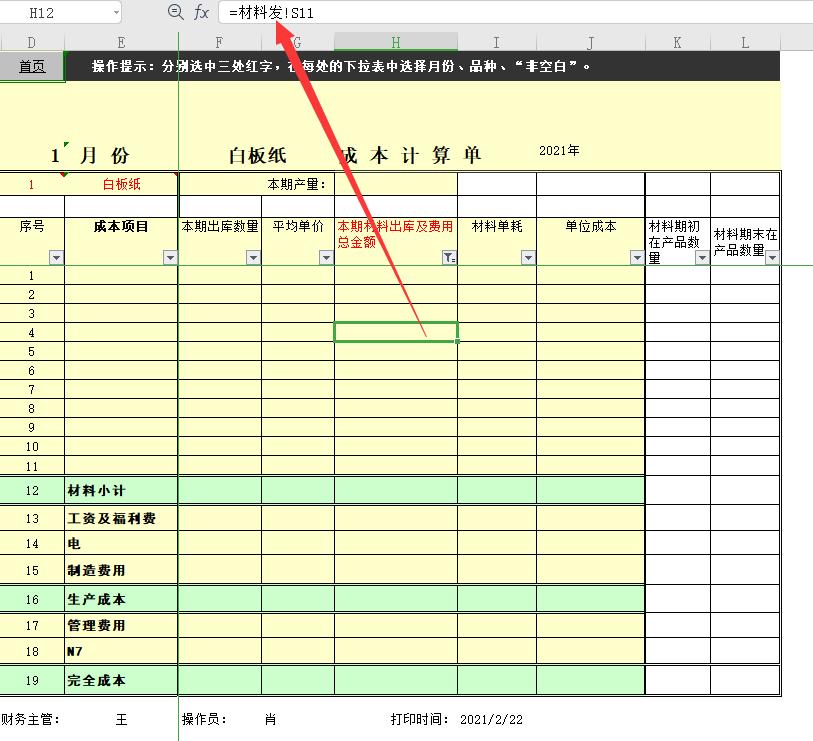Click the filter button under 序号 header

pyautogui.click(x=56, y=258)
